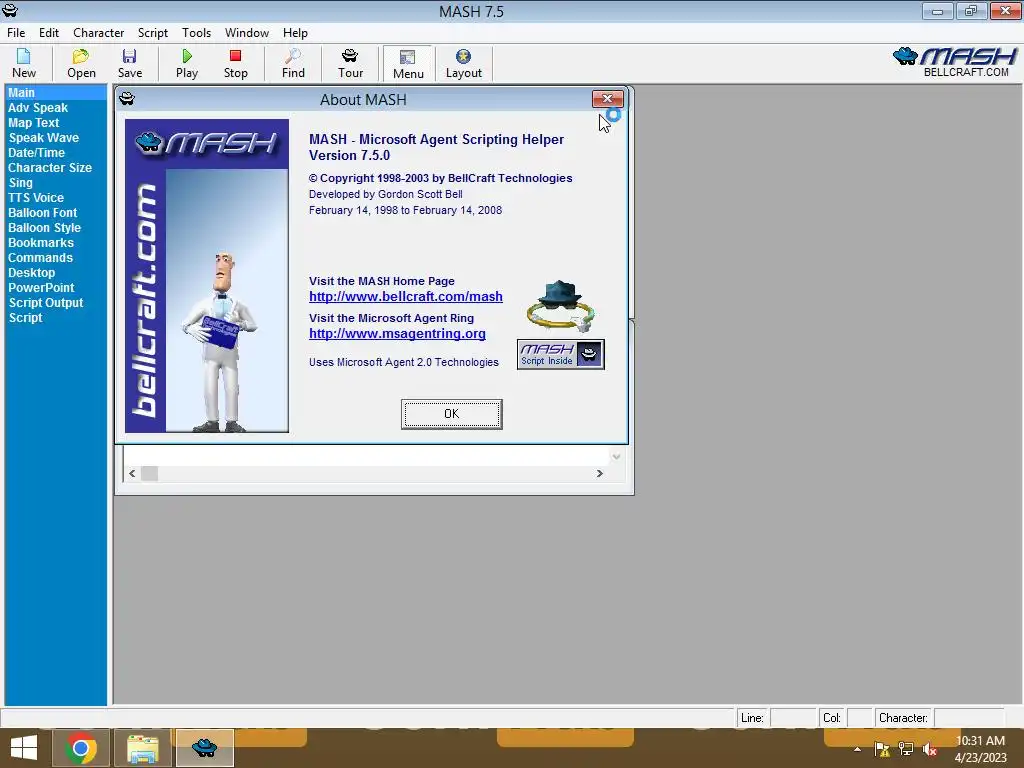Click the Open folder toolbar icon

(81, 63)
